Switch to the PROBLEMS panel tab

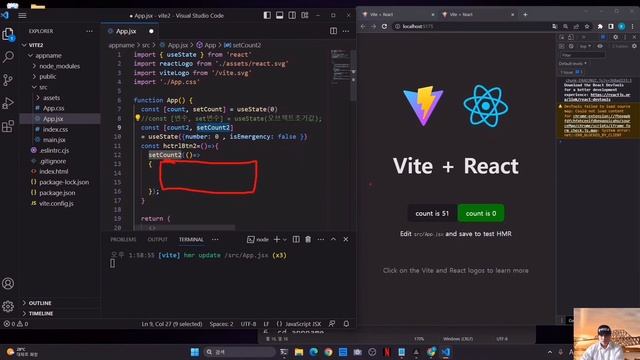pyautogui.click(x=123, y=239)
